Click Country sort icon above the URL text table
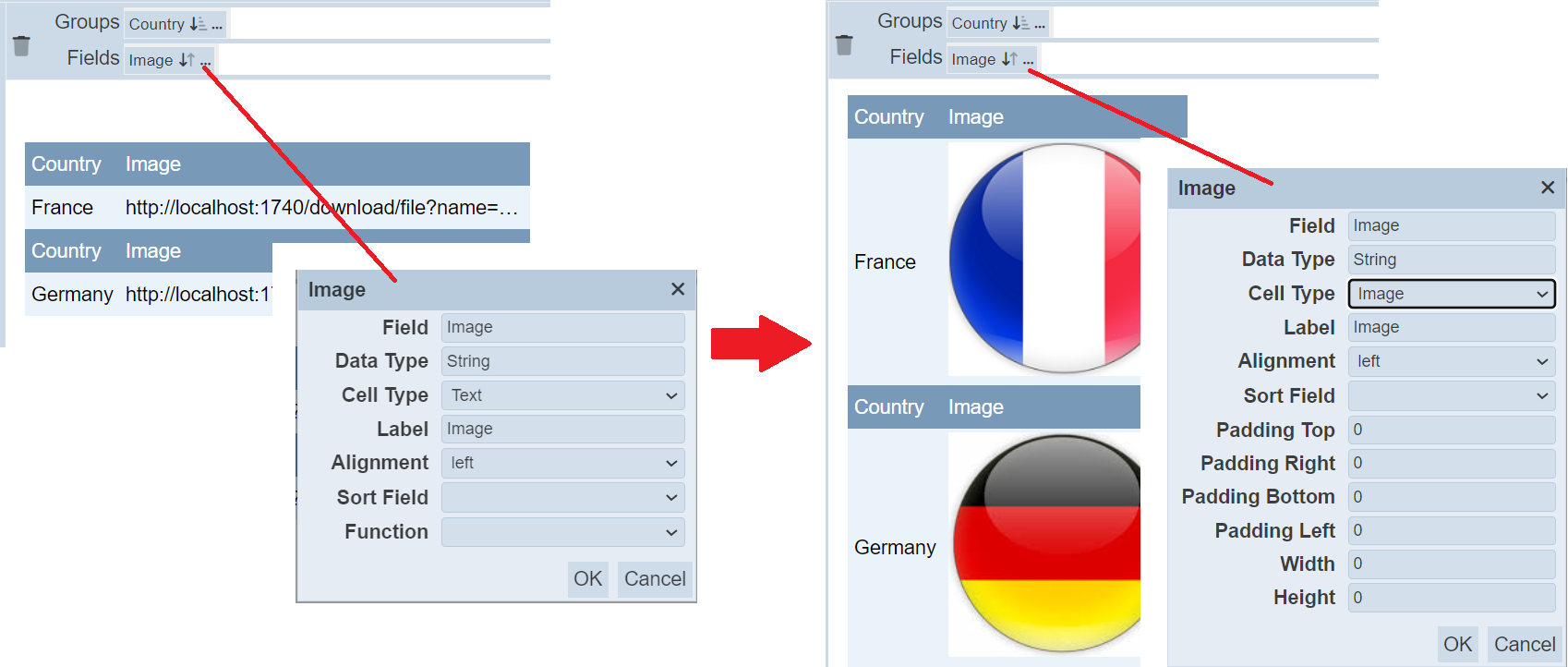Image resolution: width=1568 pixels, height=667 pixels. (x=198, y=24)
